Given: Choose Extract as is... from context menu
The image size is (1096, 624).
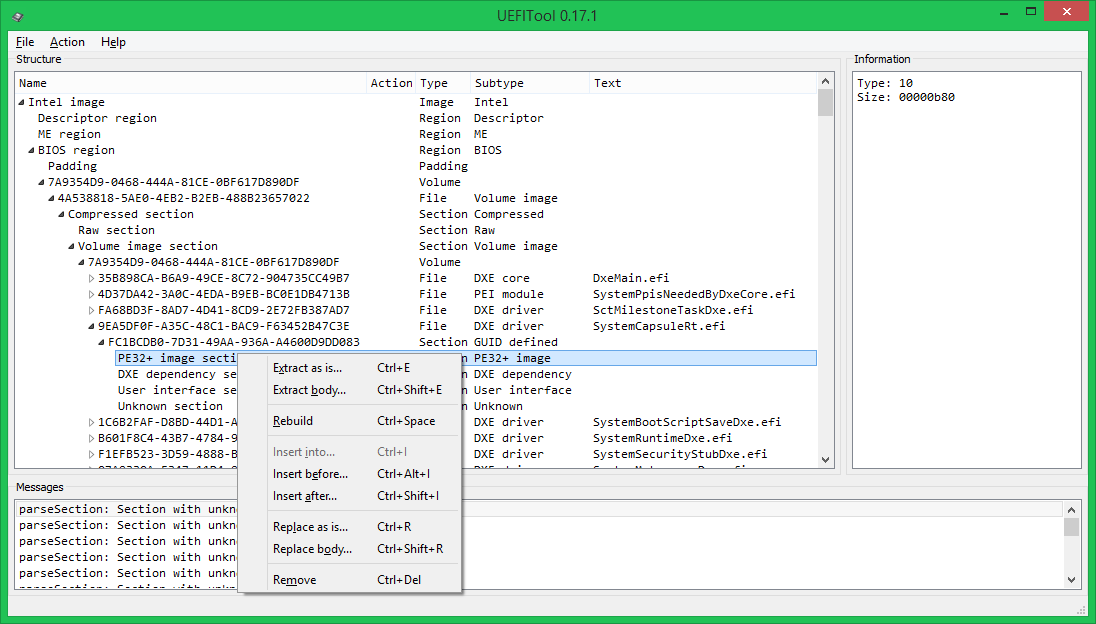Looking at the screenshot, I should pyautogui.click(x=349, y=368).
